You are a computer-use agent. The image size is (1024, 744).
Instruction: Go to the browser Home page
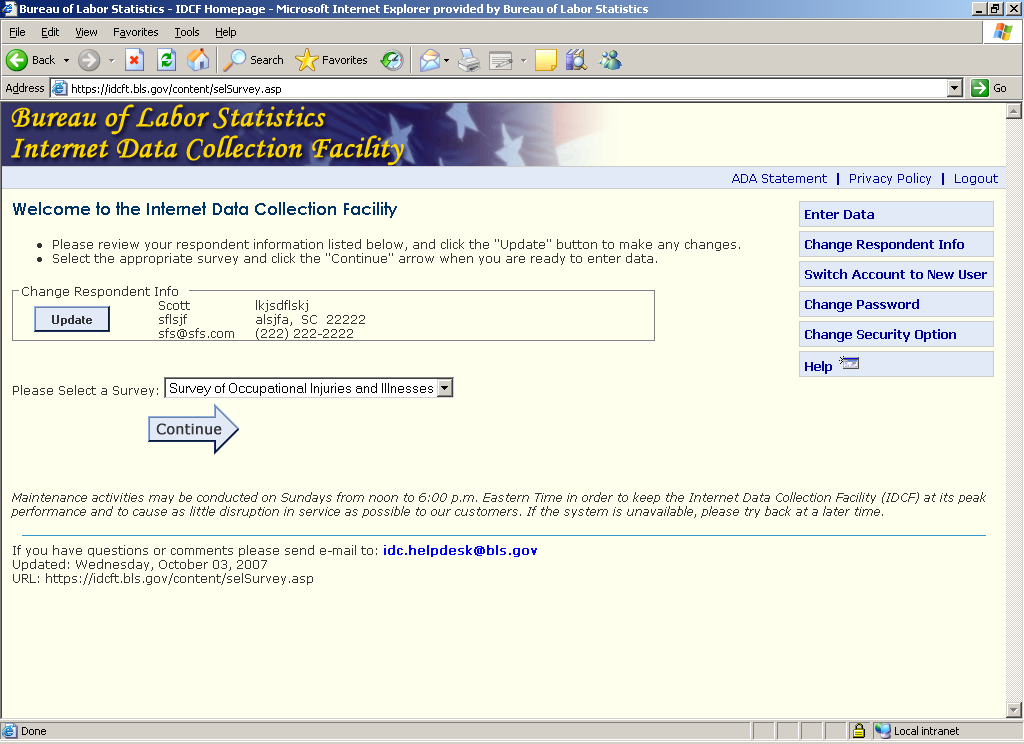(x=198, y=60)
